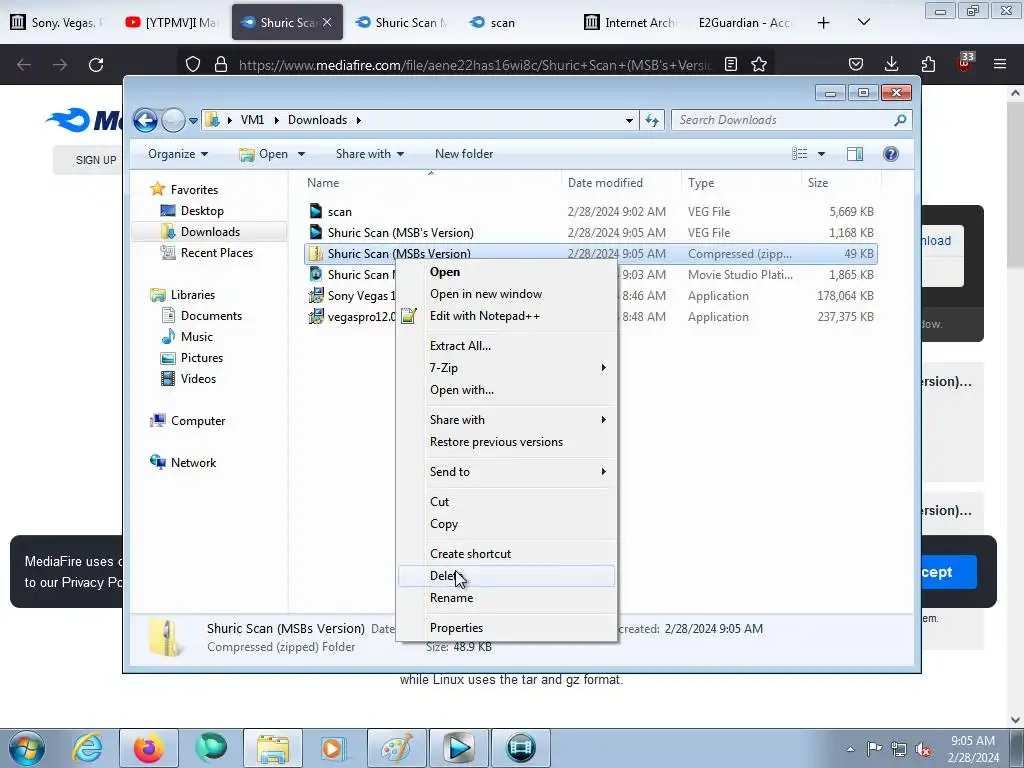1024x768 pixels.
Task: Select Computer in the navigation pane
Action: coord(197,421)
